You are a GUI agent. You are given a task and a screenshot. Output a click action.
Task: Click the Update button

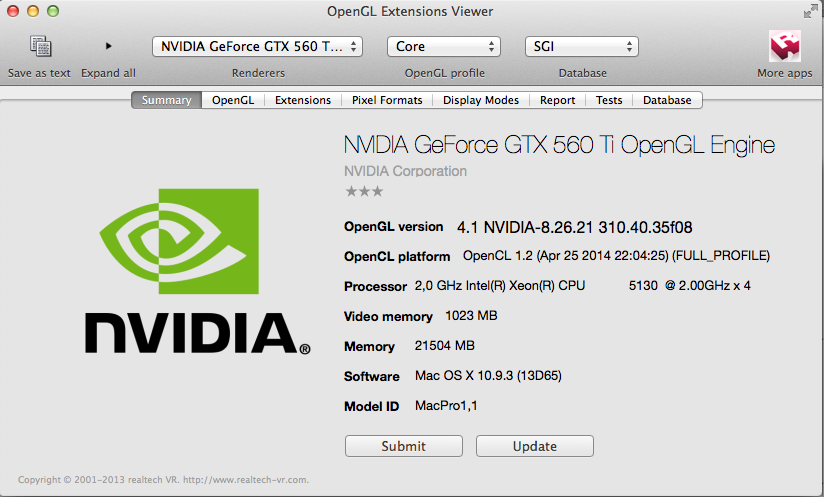(535, 446)
